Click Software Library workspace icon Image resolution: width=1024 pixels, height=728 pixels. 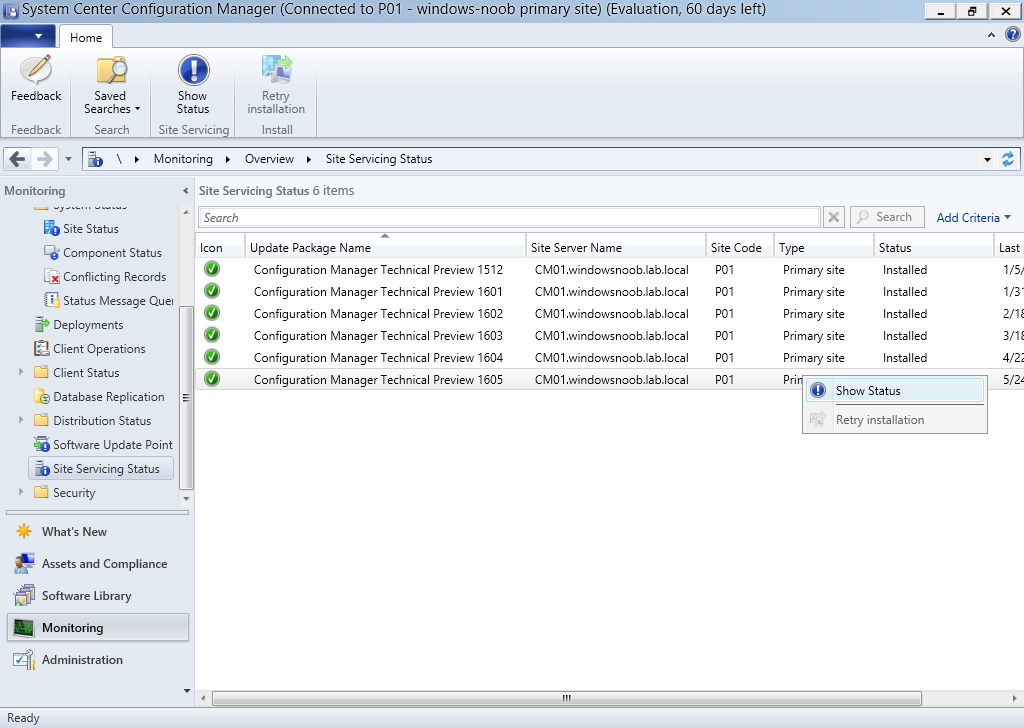[x=24, y=595]
